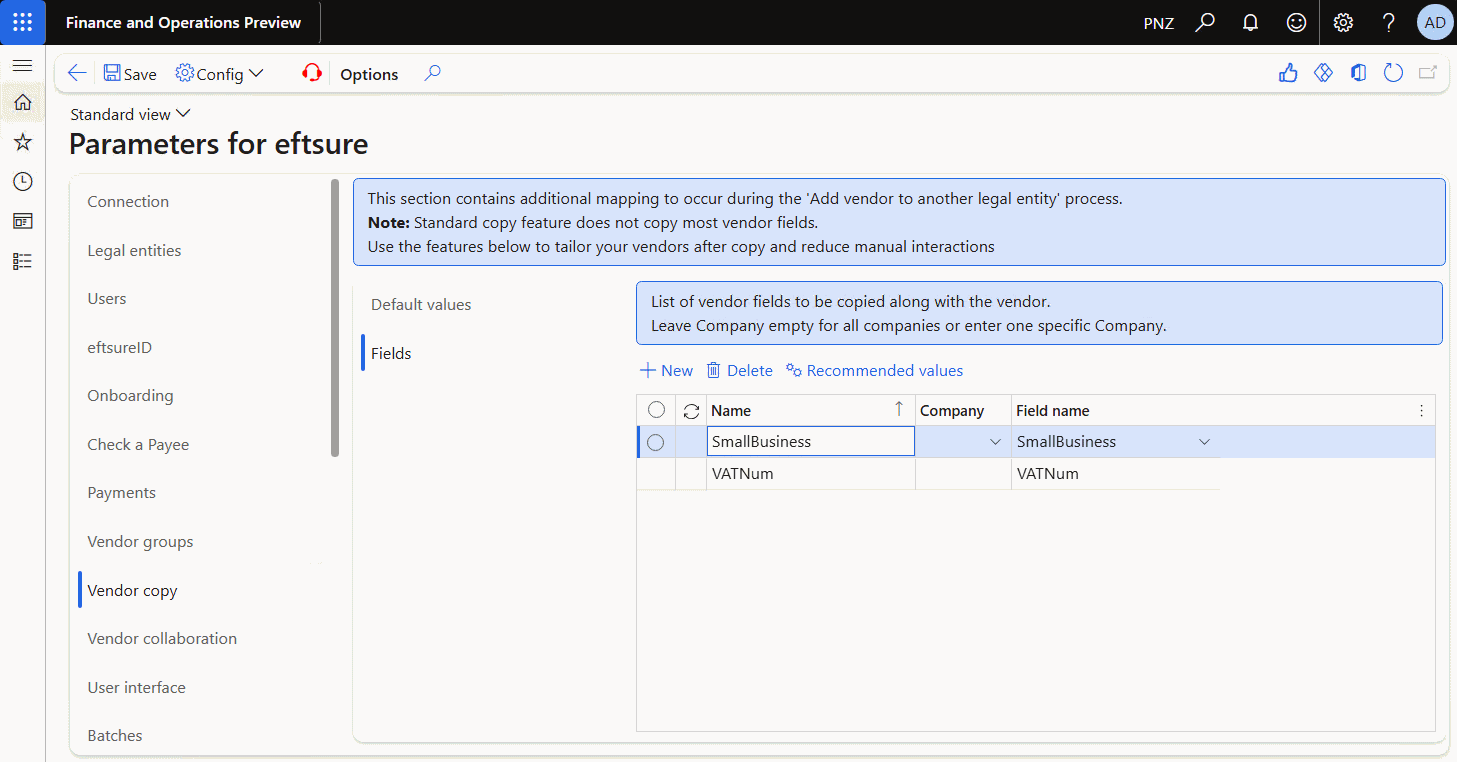The width and height of the screenshot is (1457, 762).
Task: Open Modules list icon in the sidebar
Action: click(x=22, y=261)
